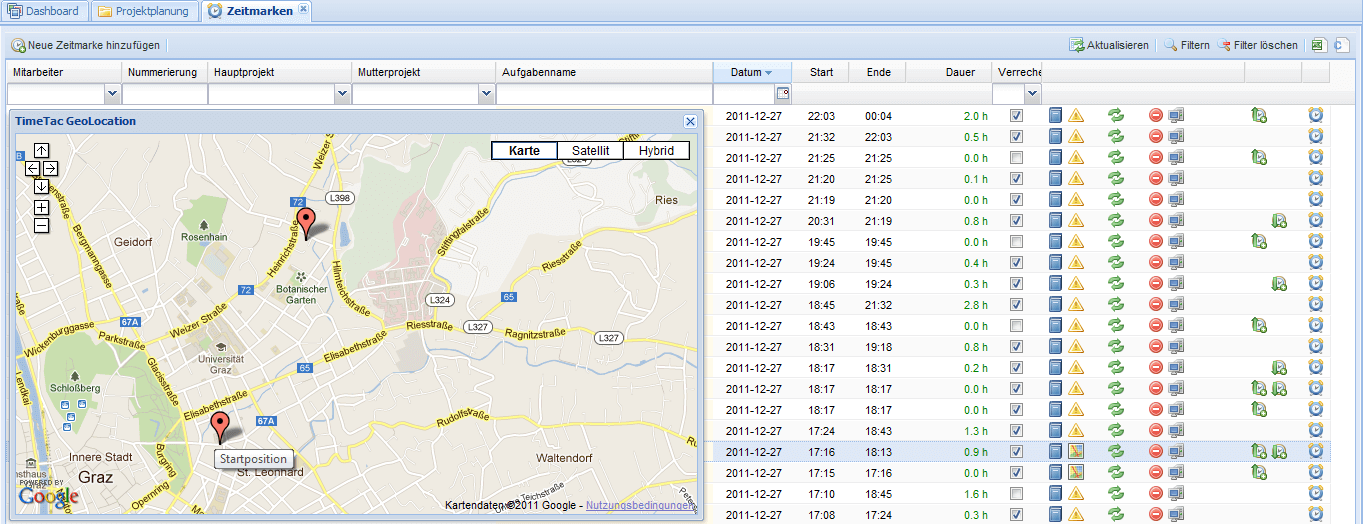Image resolution: width=1363 pixels, height=524 pixels.
Task: Click green start-location icon in 19:45 row
Action: (x=1259, y=242)
